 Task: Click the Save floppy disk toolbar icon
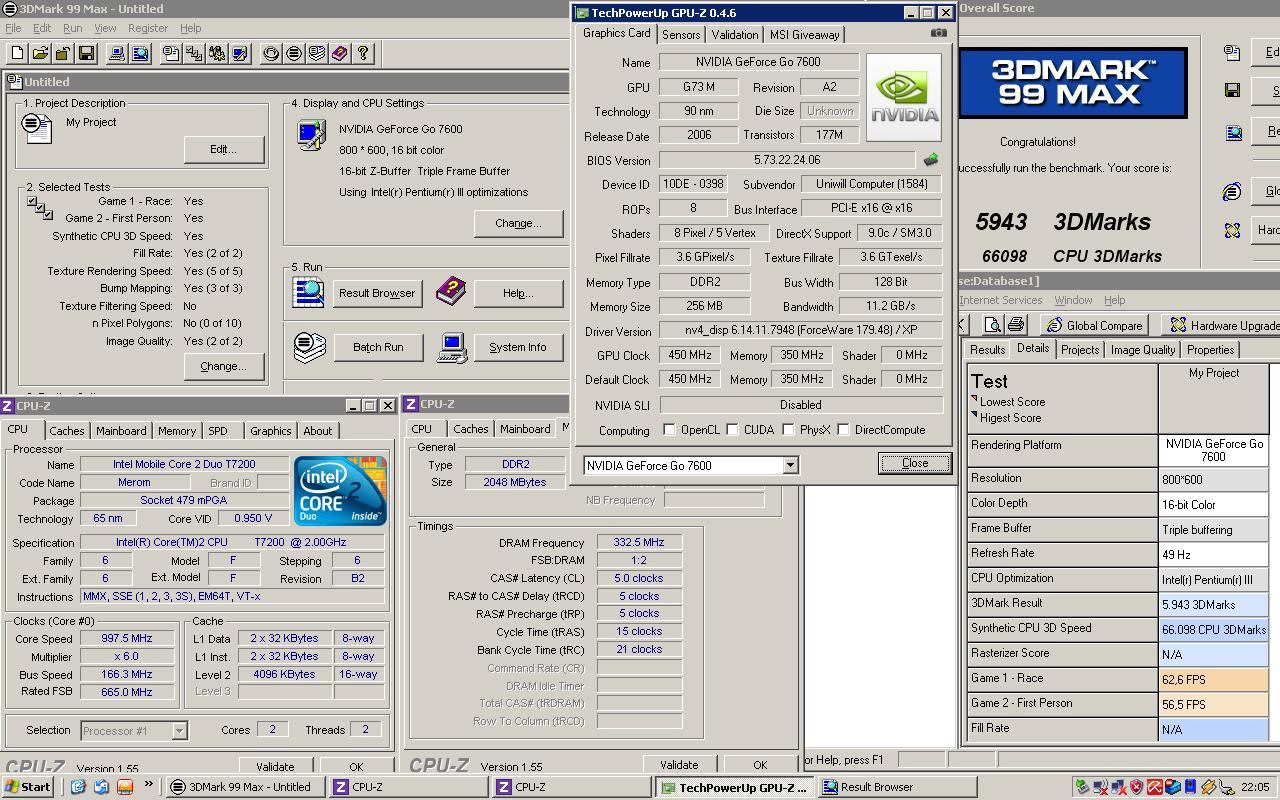click(86, 53)
